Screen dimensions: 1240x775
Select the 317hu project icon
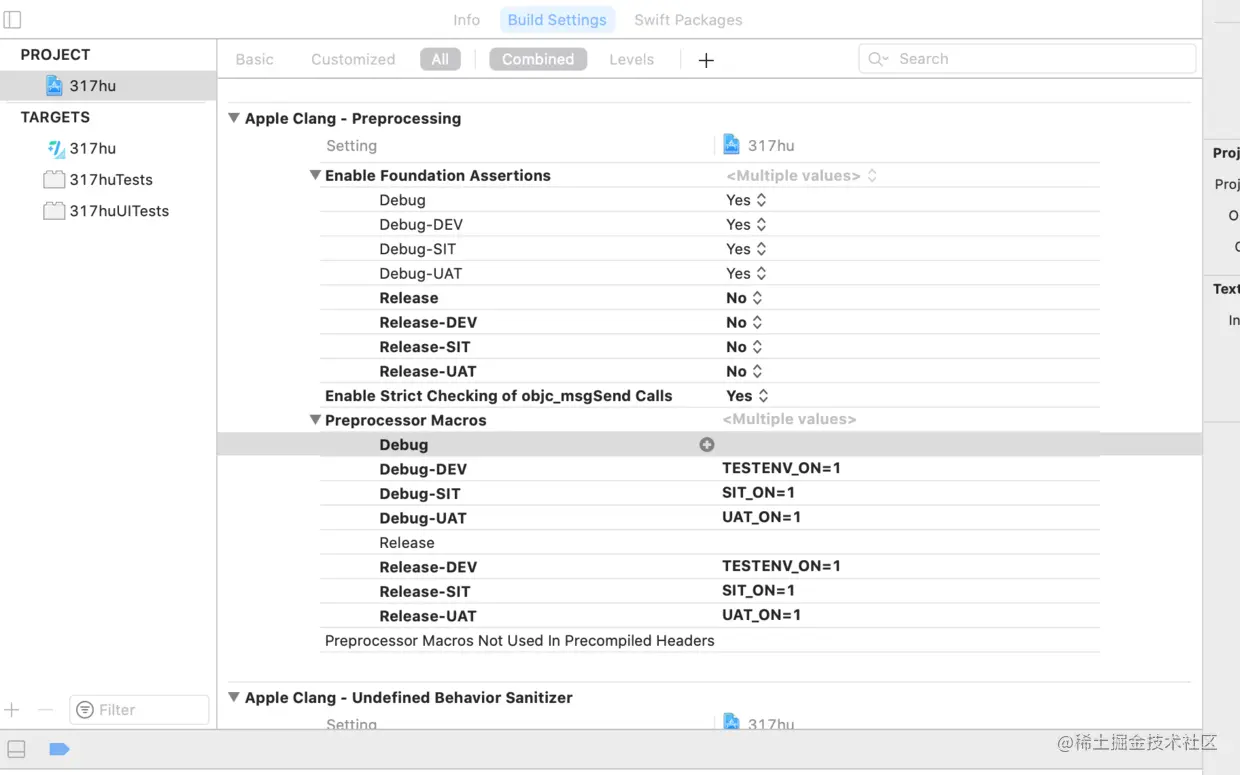pos(54,86)
